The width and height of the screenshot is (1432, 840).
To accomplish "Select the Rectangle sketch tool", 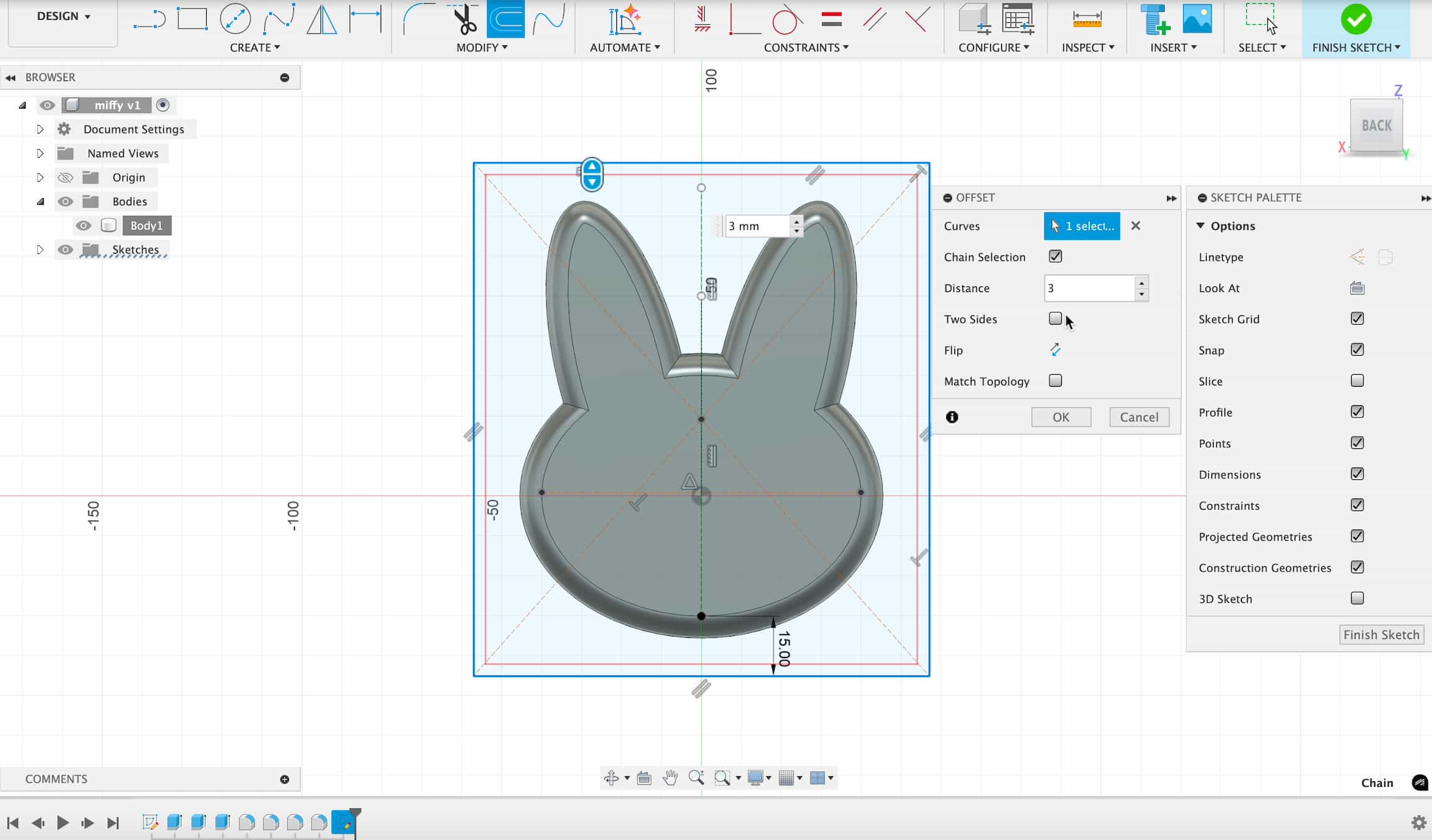I will (192, 19).
